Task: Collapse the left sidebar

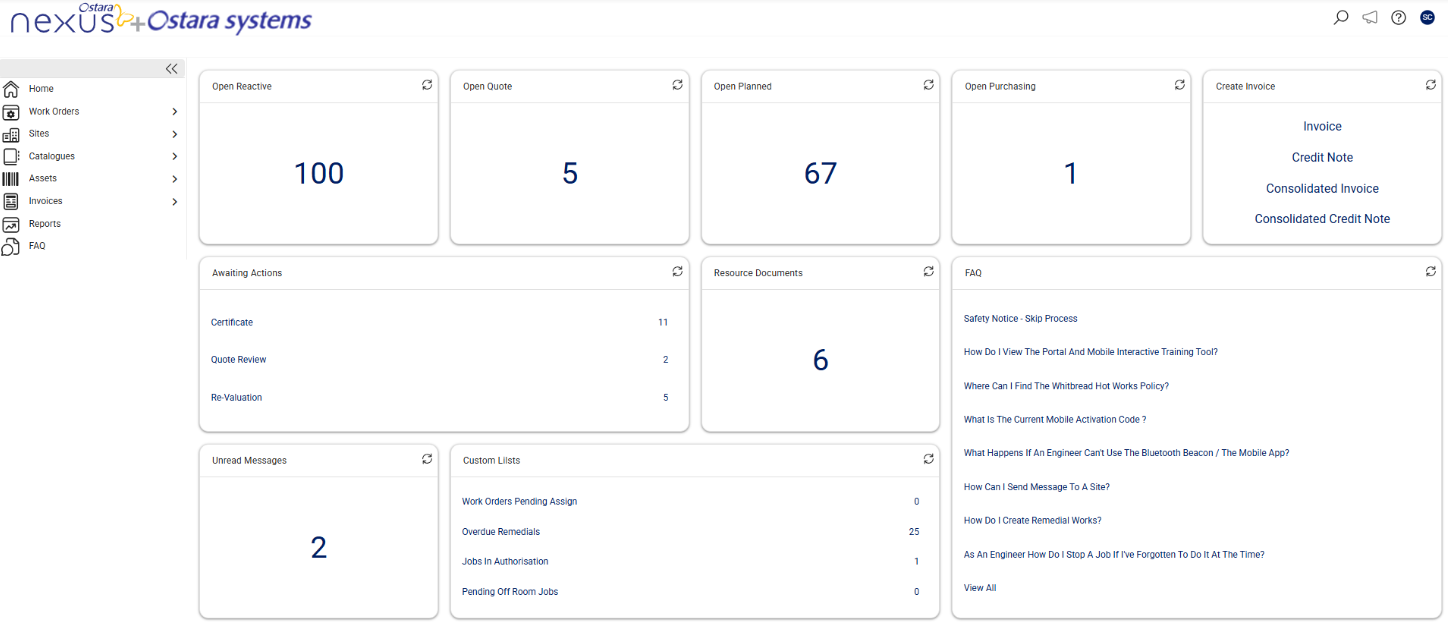Action: [x=171, y=68]
